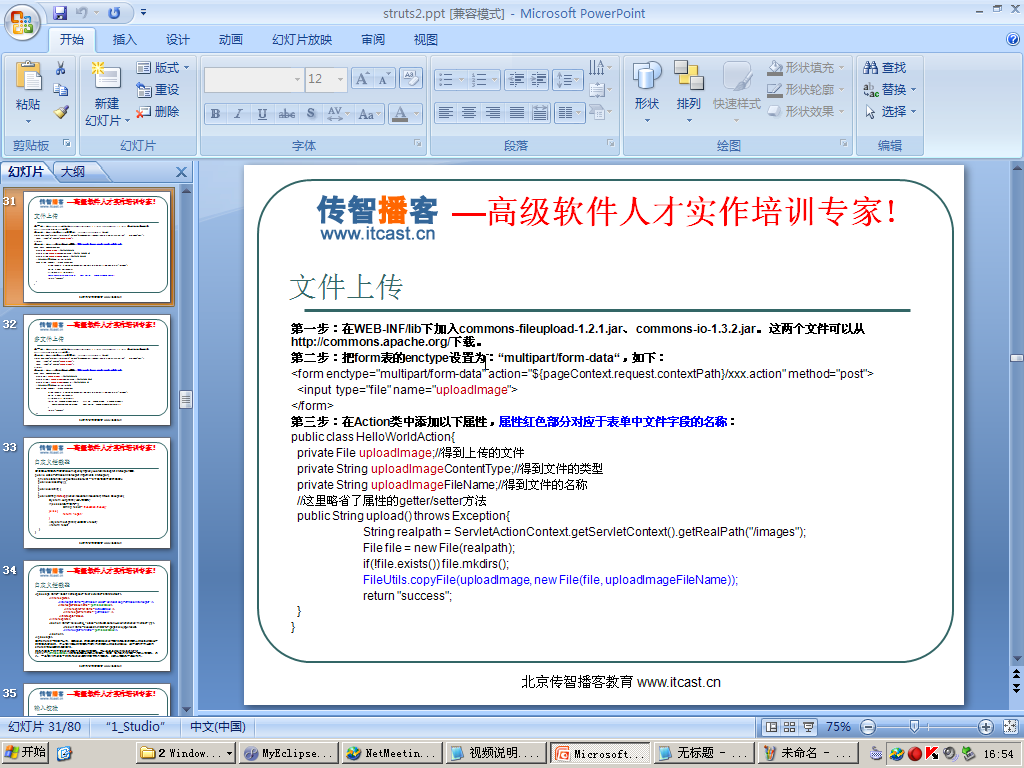The height and width of the screenshot is (768, 1024).
Task: Toggle Bold formatting
Action: [x=215, y=114]
